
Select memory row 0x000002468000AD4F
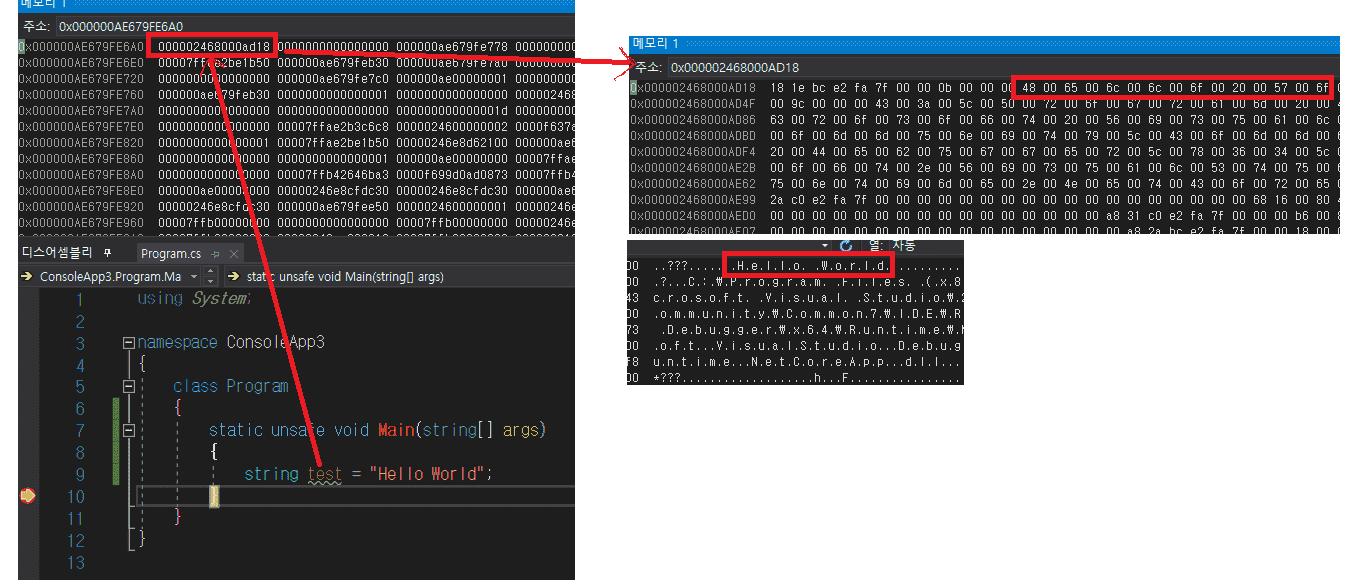coord(984,103)
